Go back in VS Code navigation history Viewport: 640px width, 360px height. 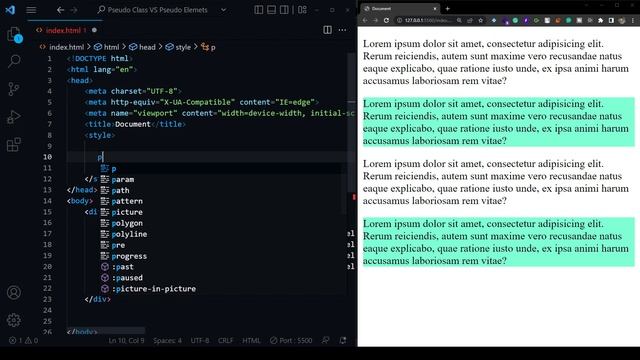point(60,10)
